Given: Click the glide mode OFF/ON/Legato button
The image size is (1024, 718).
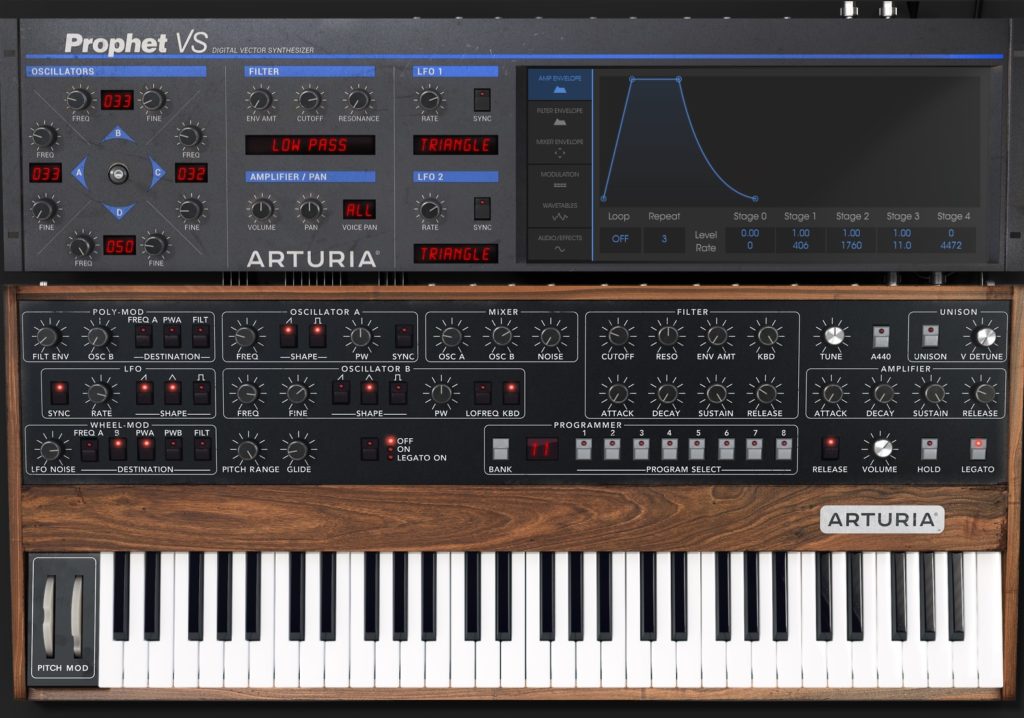Looking at the screenshot, I should click(370, 449).
